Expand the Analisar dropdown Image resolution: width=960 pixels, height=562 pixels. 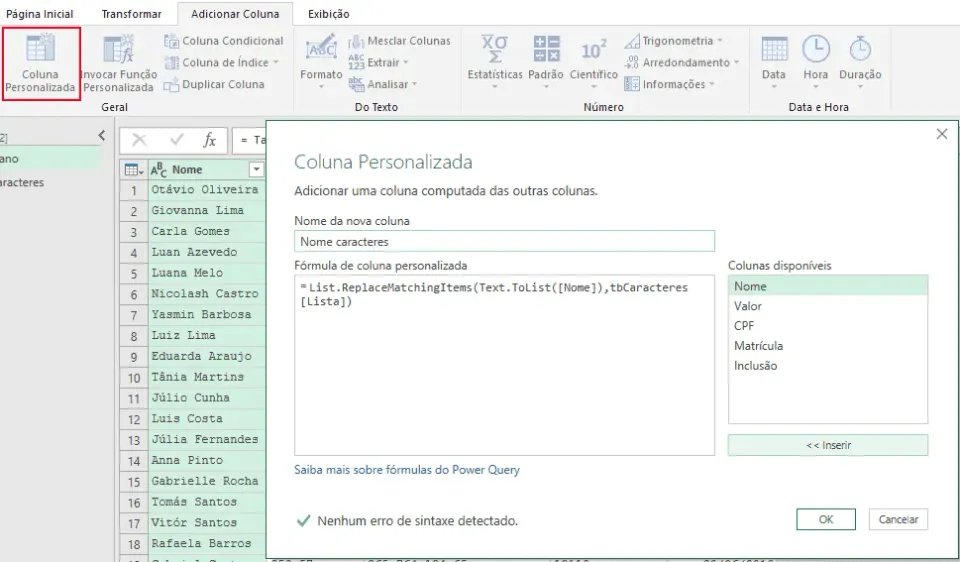point(383,84)
